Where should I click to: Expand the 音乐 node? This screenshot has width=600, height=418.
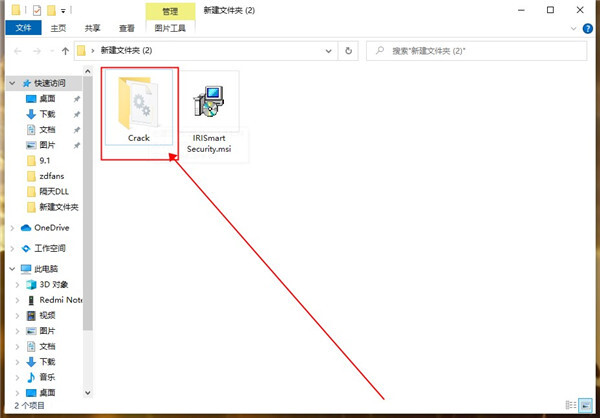[17, 377]
